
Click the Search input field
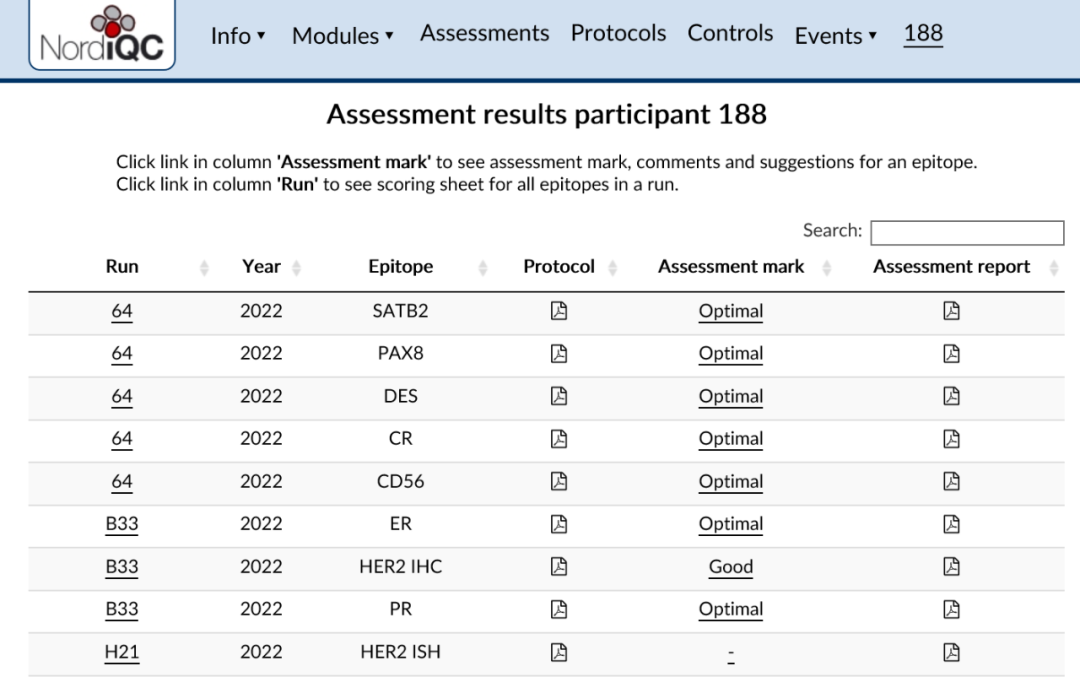[x=967, y=233]
